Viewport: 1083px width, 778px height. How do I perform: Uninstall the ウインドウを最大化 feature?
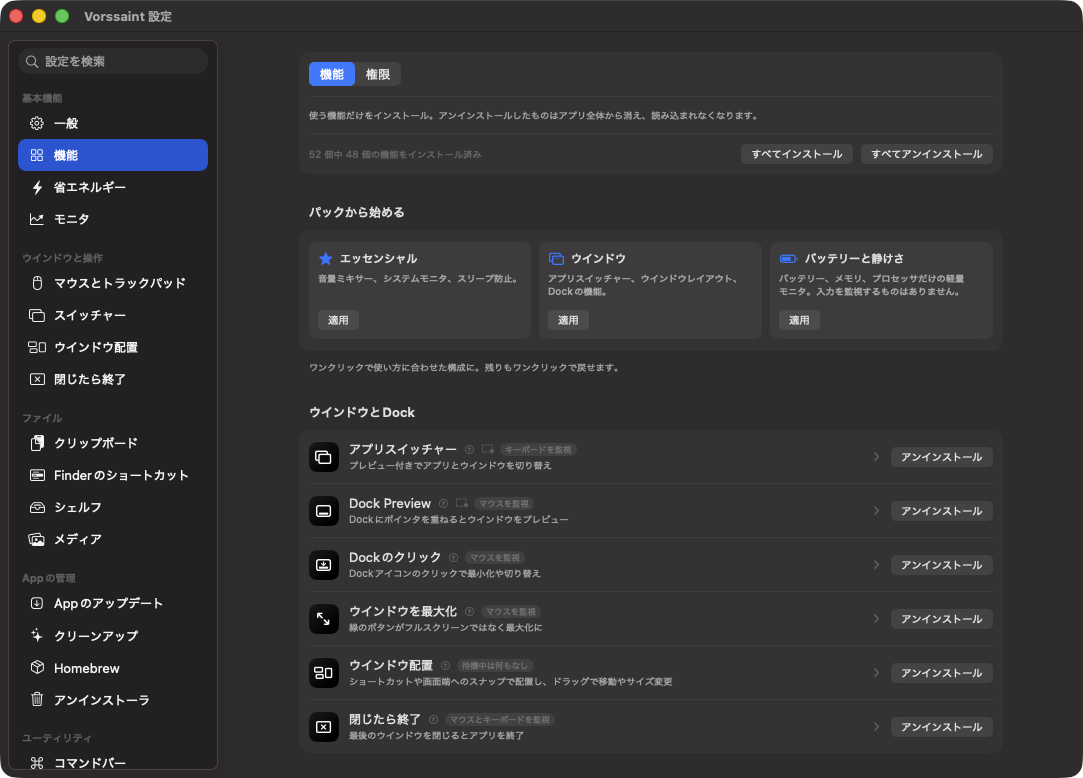pos(941,618)
